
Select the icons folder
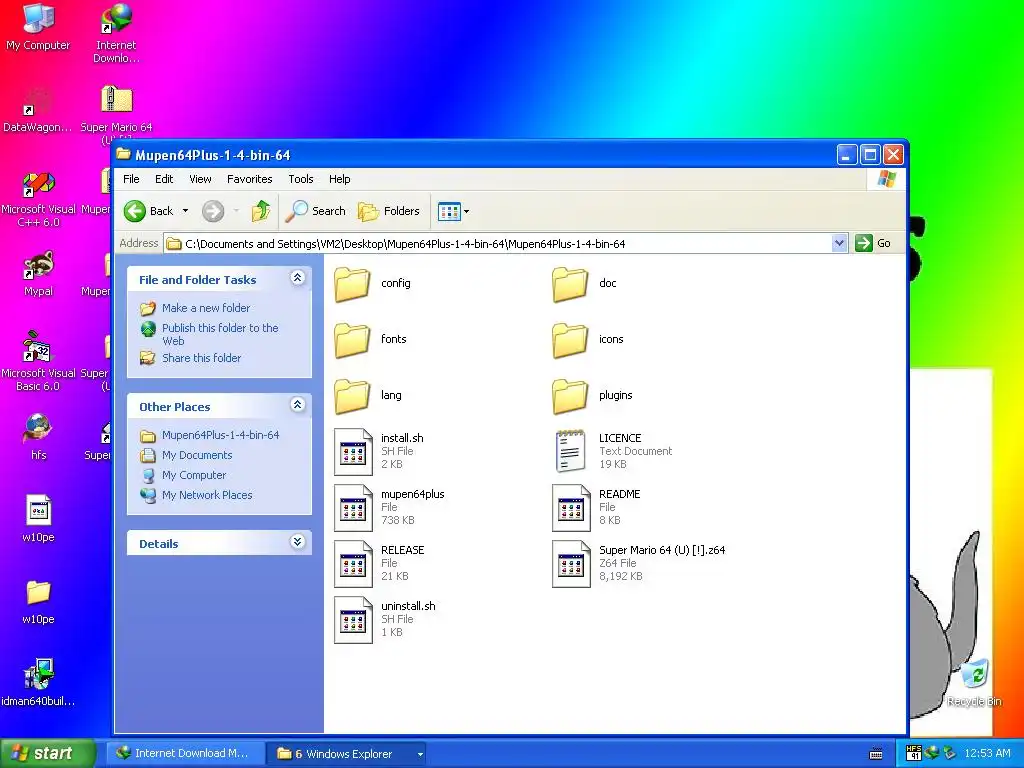click(x=570, y=340)
